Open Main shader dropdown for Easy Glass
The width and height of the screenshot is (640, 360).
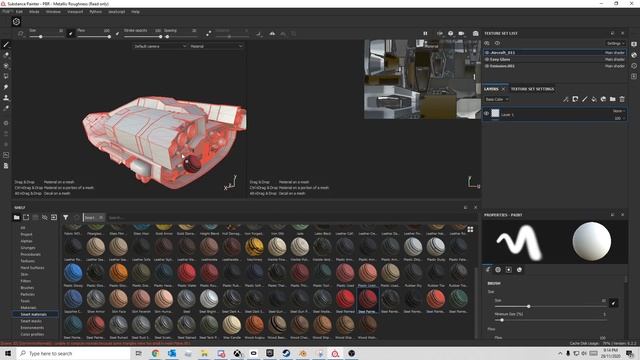614,59
